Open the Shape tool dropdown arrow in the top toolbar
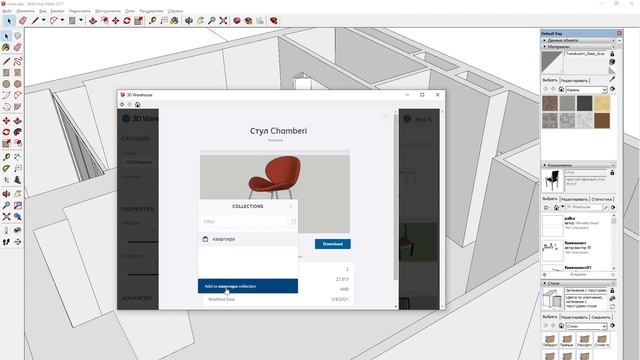Screen dimensions: 640x360 pos(81,20)
